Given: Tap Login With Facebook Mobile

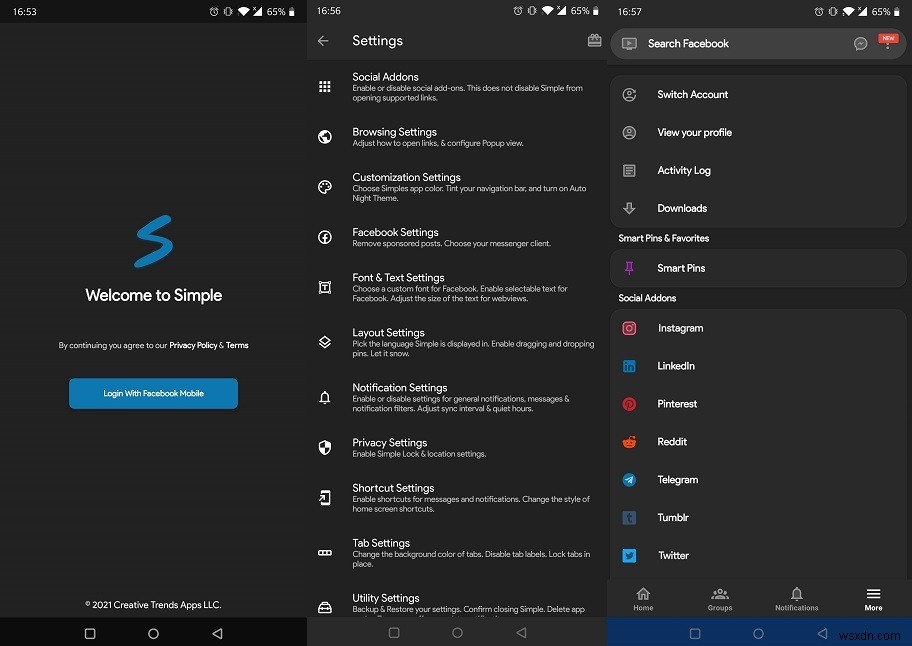Looking at the screenshot, I should [x=153, y=393].
